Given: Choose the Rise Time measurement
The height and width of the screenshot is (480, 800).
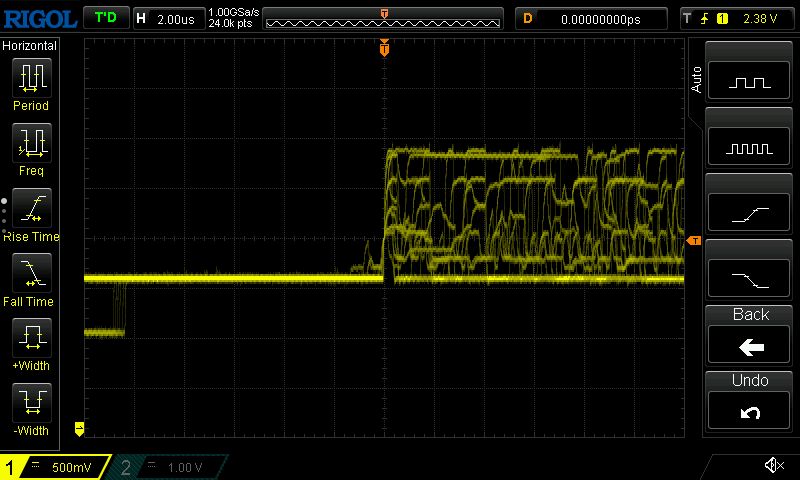Looking at the screenshot, I should pyautogui.click(x=31, y=213).
